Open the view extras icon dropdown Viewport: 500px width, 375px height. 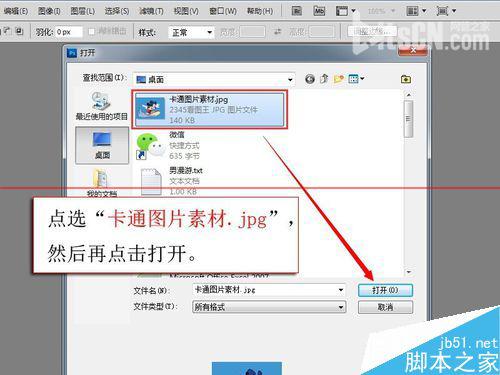click(x=345, y=11)
